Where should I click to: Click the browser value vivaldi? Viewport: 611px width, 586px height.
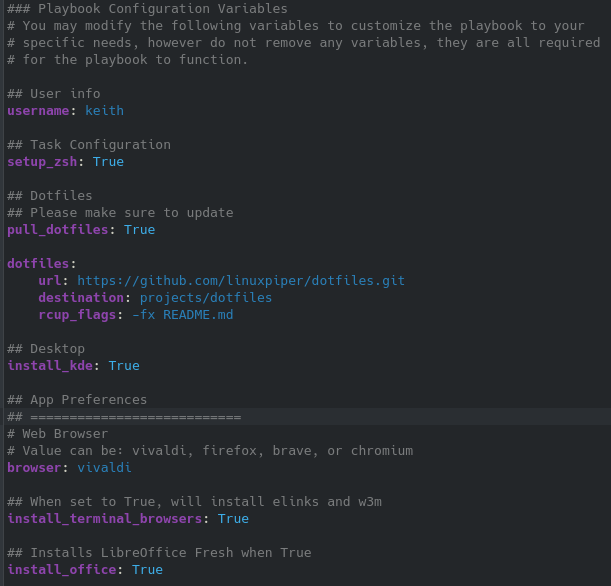tap(104, 468)
